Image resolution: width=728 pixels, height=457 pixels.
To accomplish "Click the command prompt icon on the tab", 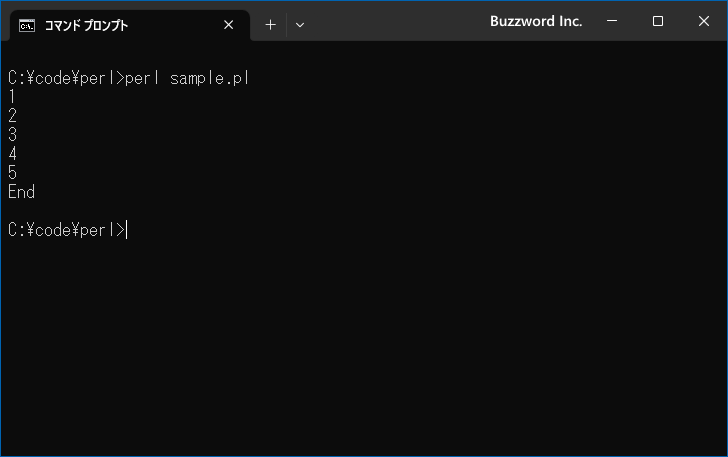I will coord(27,26).
